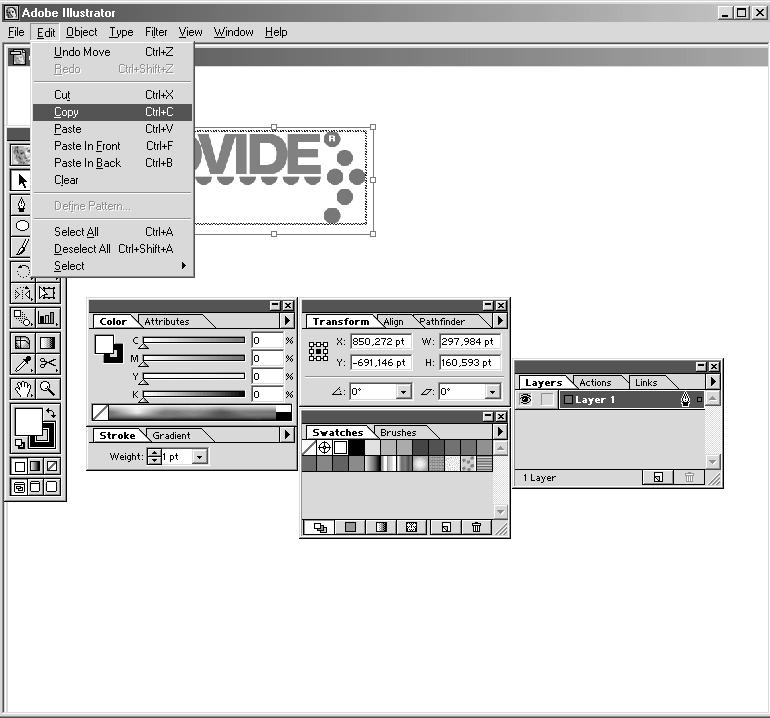Image resolution: width=770 pixels, height=718 pixels.
Task: Toggle visibility eye of Layer 1
Action: point(525,399)
